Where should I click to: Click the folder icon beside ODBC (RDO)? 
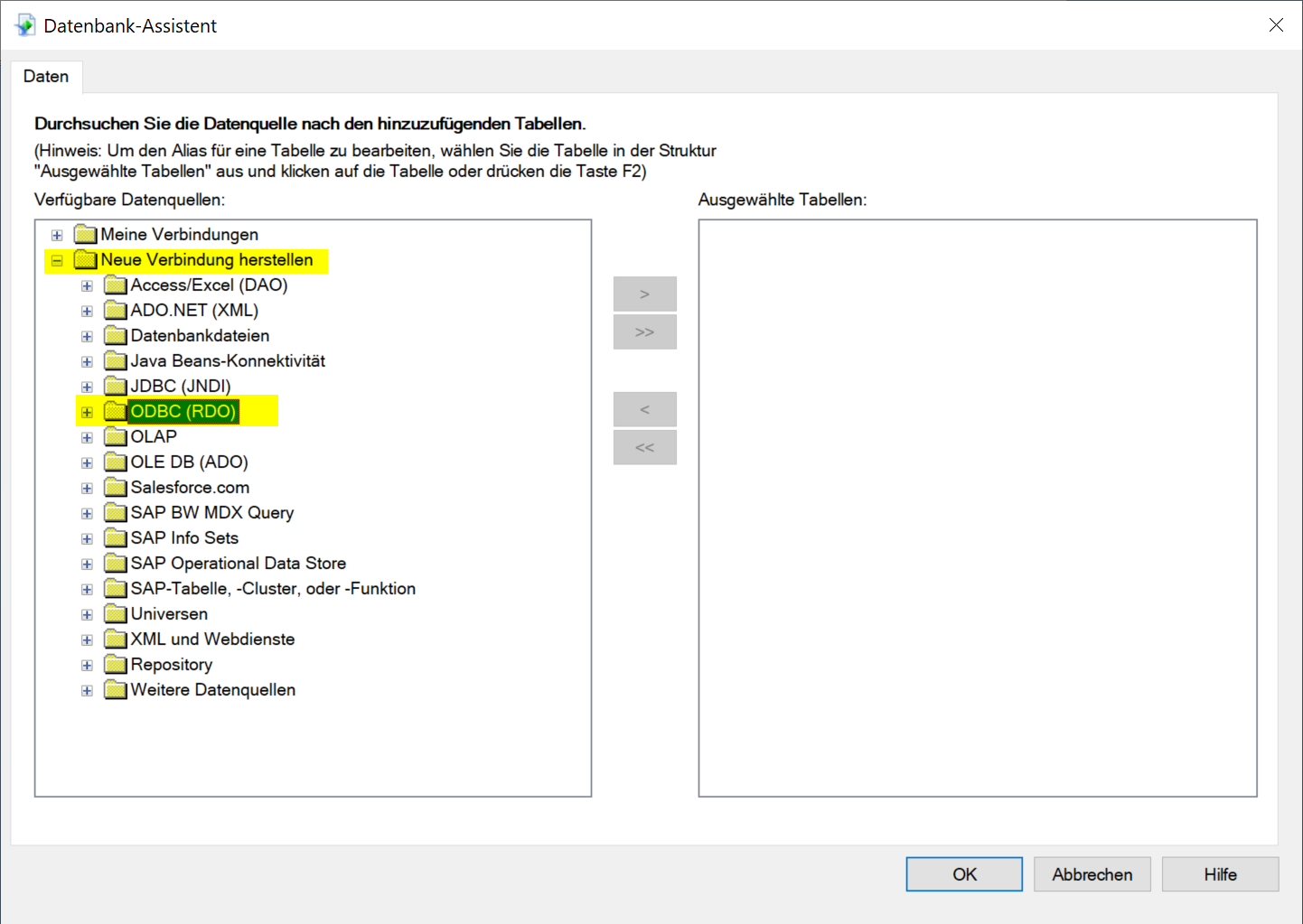115,412
